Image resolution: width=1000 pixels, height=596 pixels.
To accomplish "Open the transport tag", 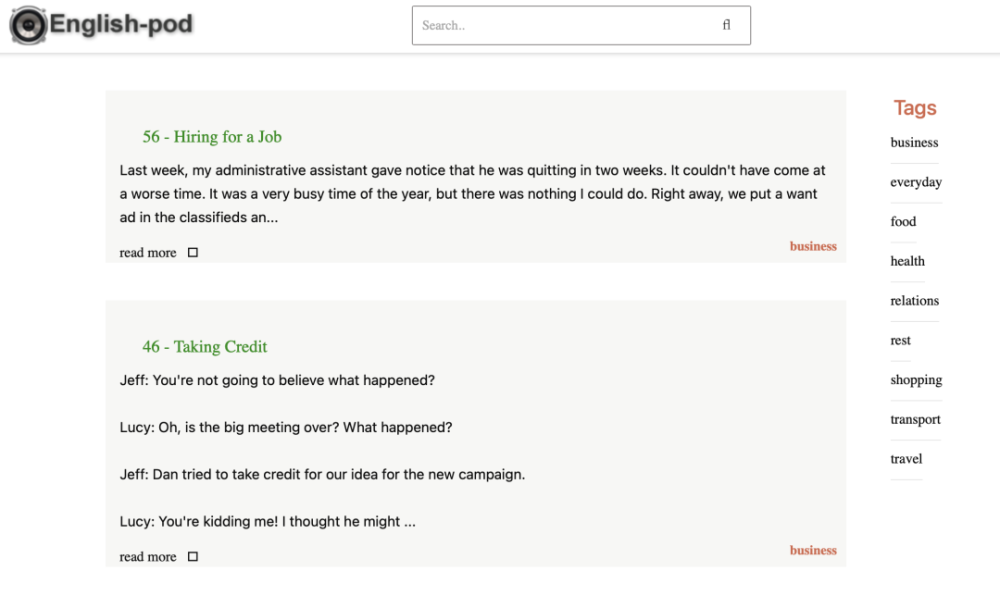I will pyautogui.click(x=915, y=419).
